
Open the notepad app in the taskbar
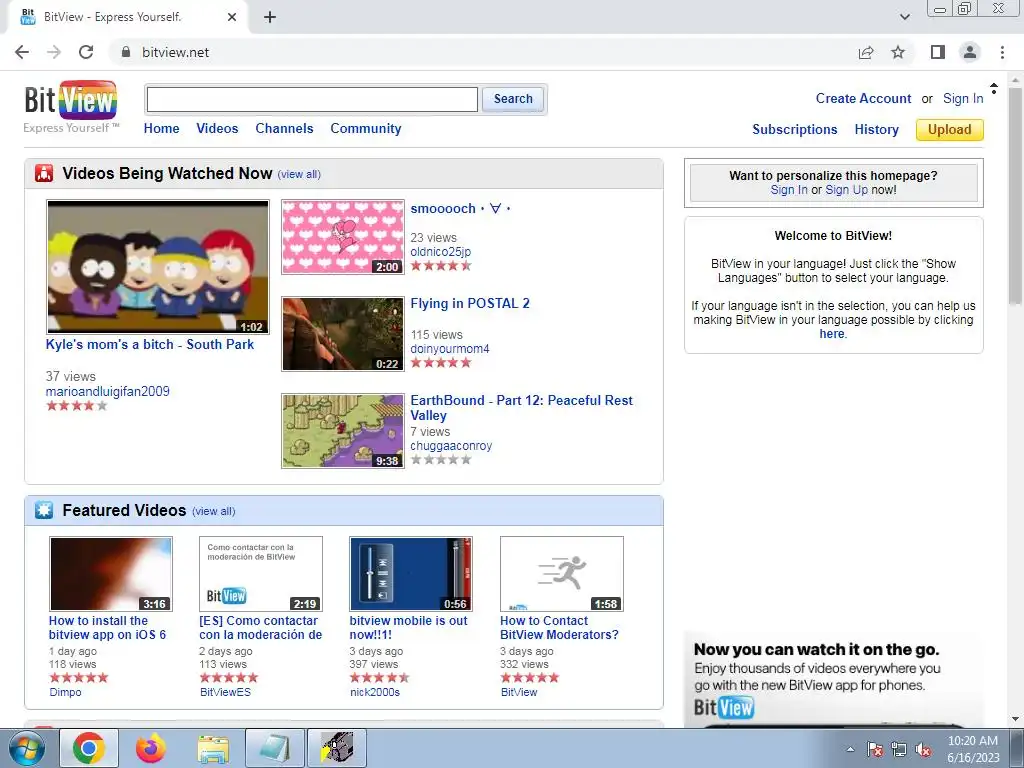point(275,748)
